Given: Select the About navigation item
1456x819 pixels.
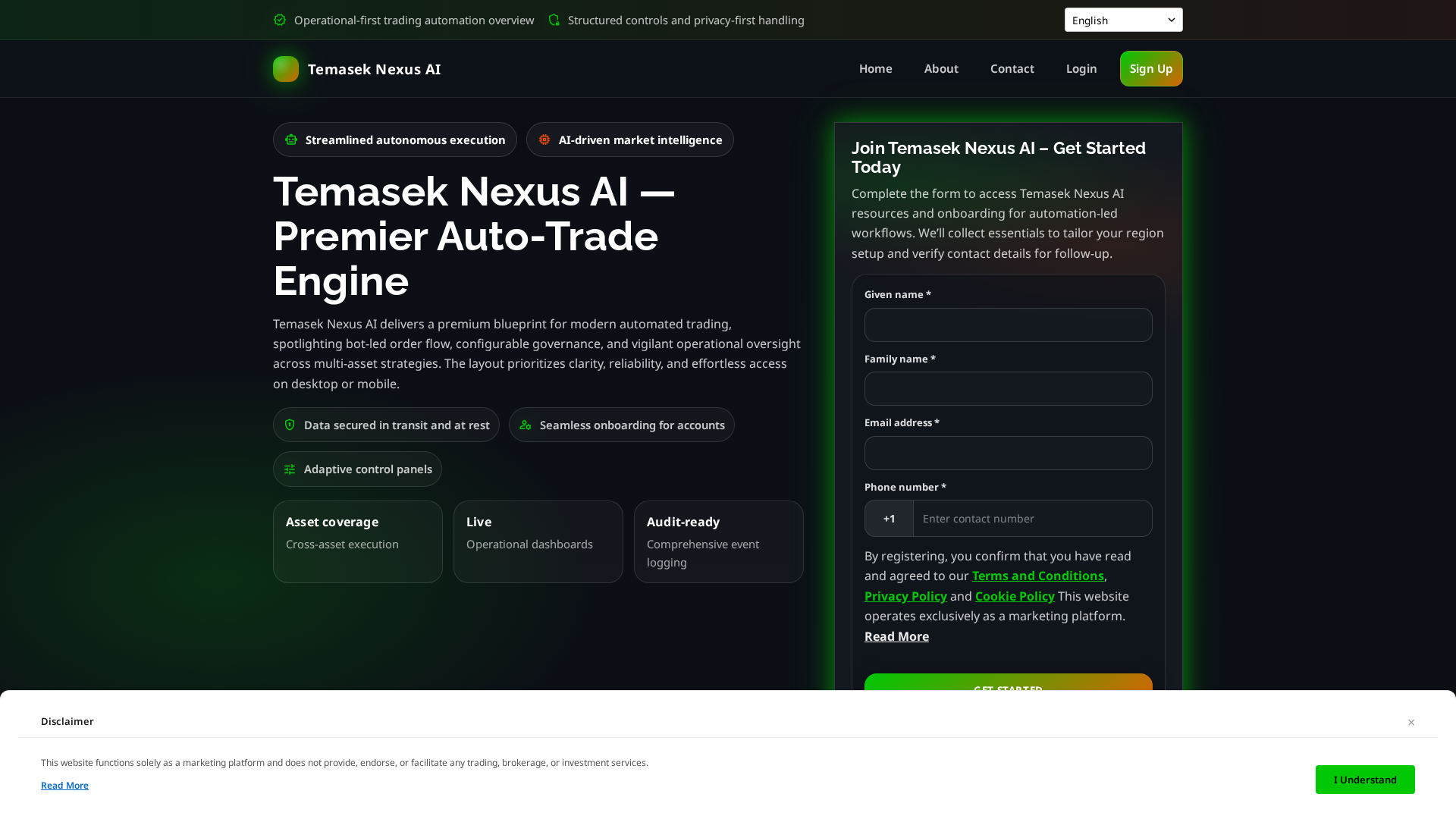Looking at the screenshot, I should 941,68.
